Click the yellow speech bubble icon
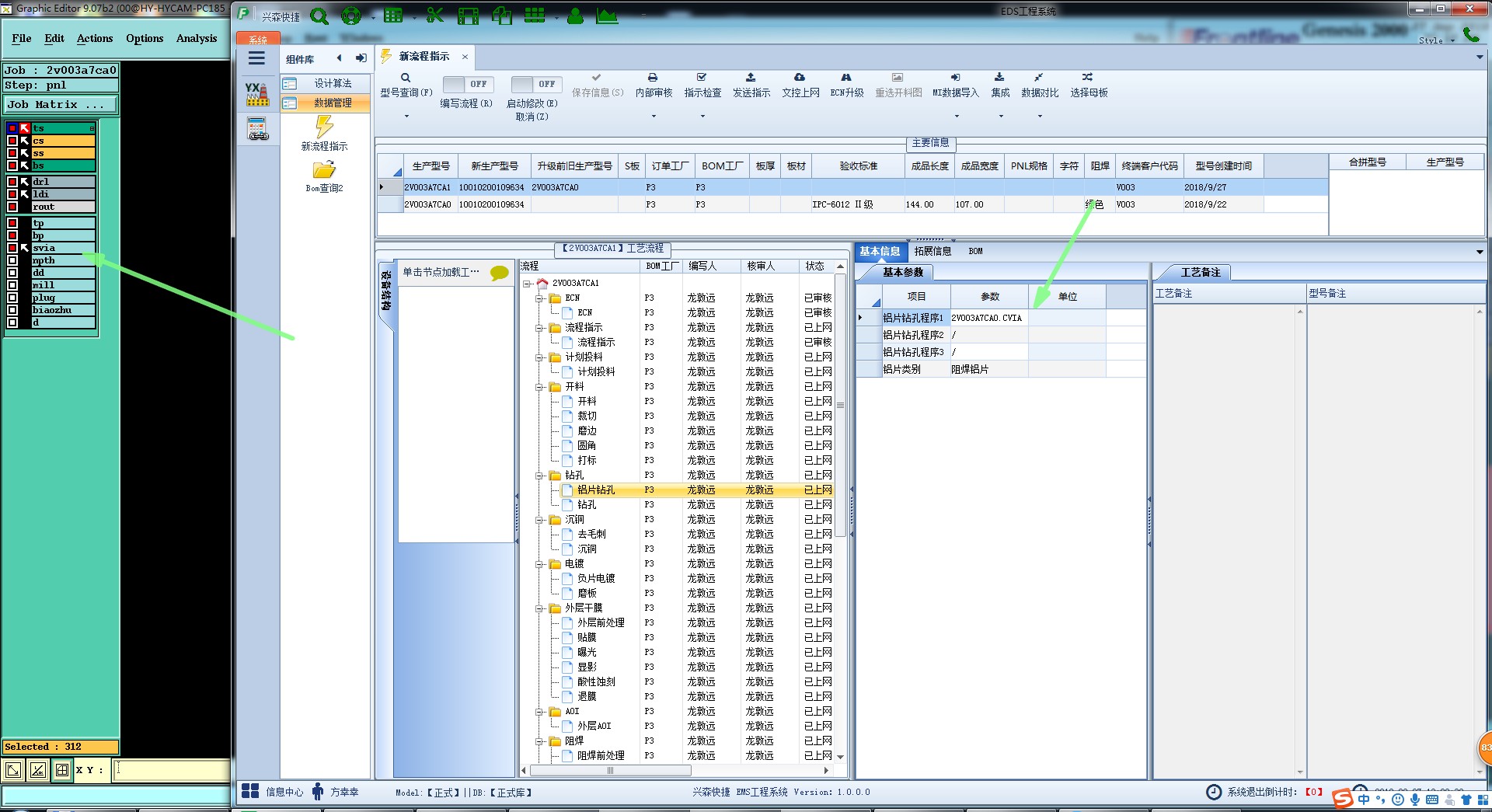Viewport: 1492px width, 812px height. [500, 273]
